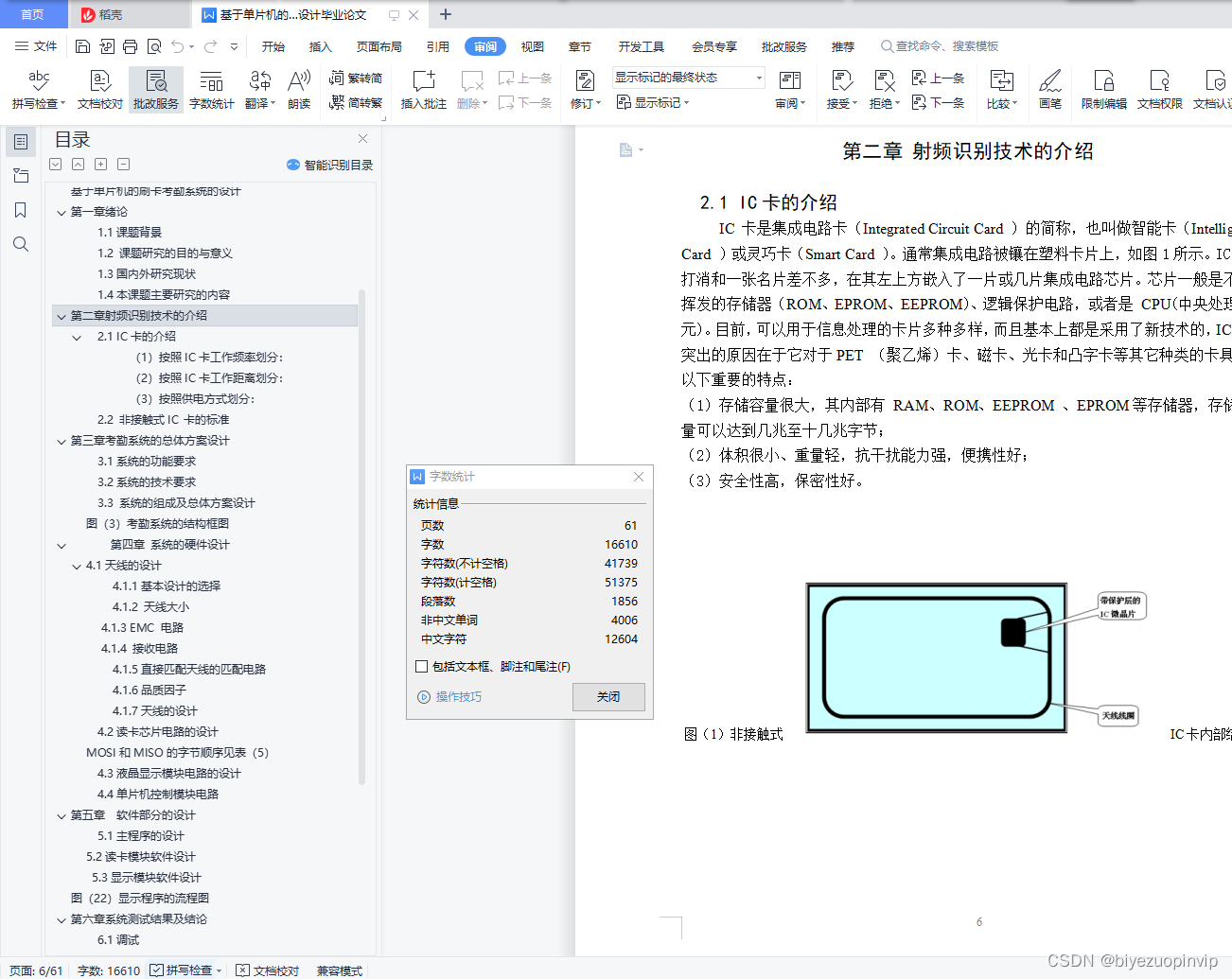This screenshot has height=979, width=1232.
Task: Click the 页面: 6/61 status bar entry
Action: tap(36, 970)
